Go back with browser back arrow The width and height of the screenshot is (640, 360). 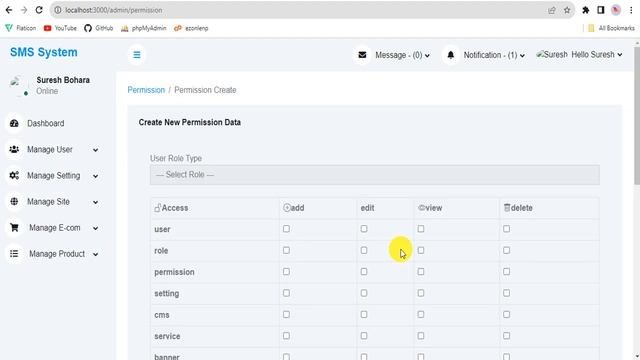(x=9, y=10)
